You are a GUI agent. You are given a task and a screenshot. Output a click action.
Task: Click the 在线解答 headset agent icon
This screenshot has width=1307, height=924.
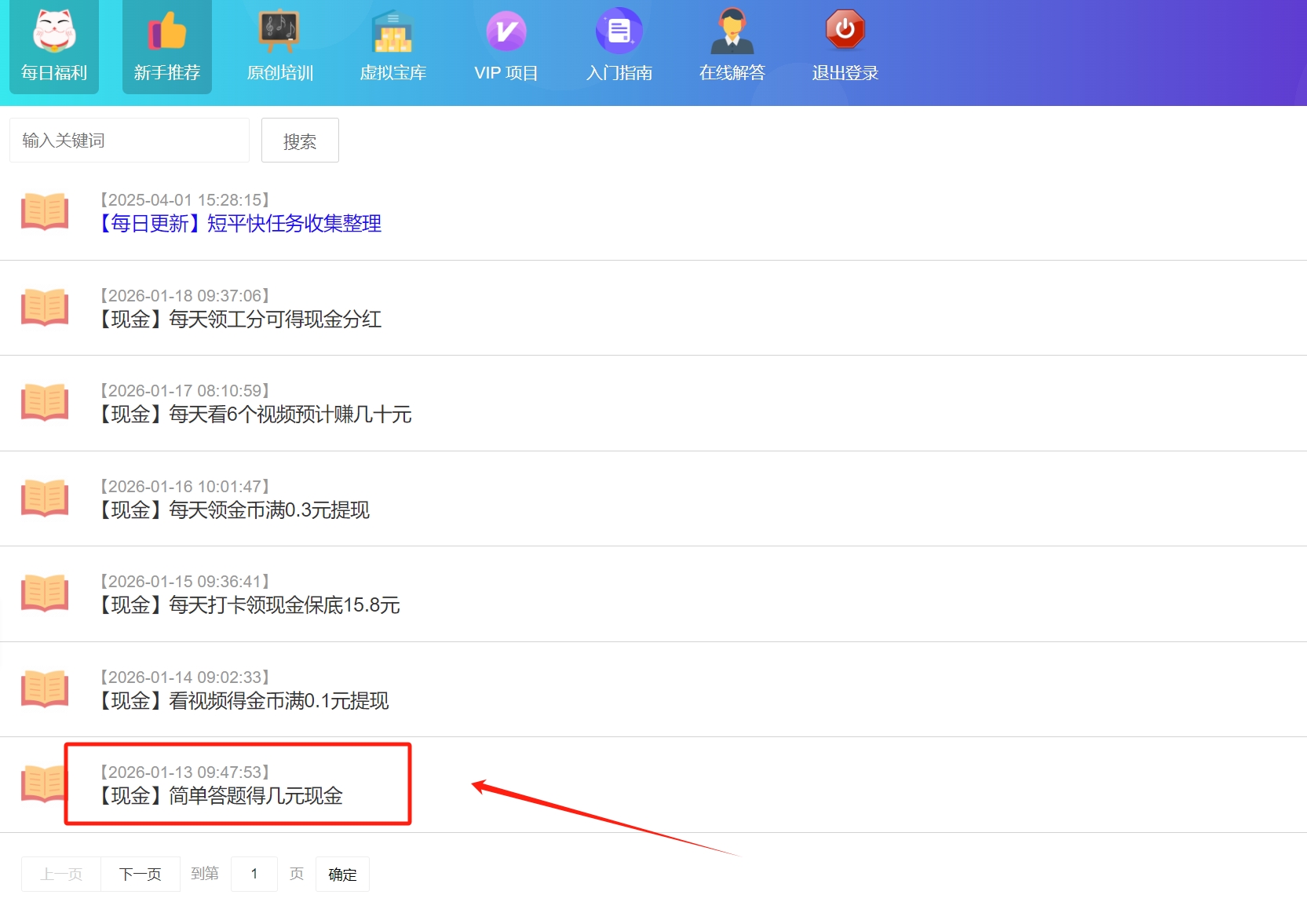(732, 31)
